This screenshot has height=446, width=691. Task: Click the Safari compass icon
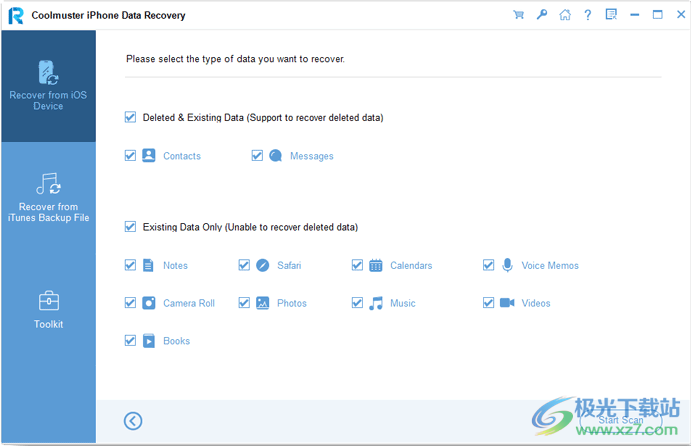tap(263, 265)
